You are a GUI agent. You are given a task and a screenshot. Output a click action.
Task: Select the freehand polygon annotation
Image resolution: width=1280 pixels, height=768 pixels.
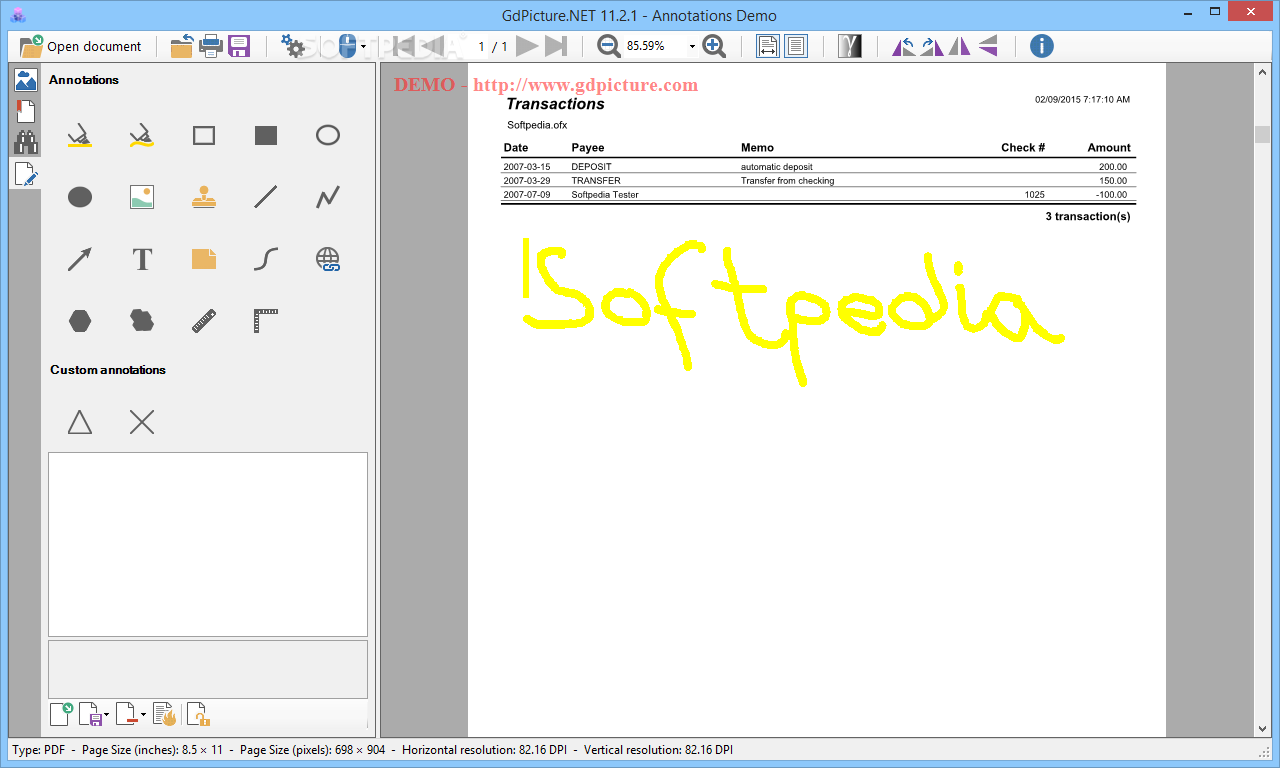(x=142, y=321)
